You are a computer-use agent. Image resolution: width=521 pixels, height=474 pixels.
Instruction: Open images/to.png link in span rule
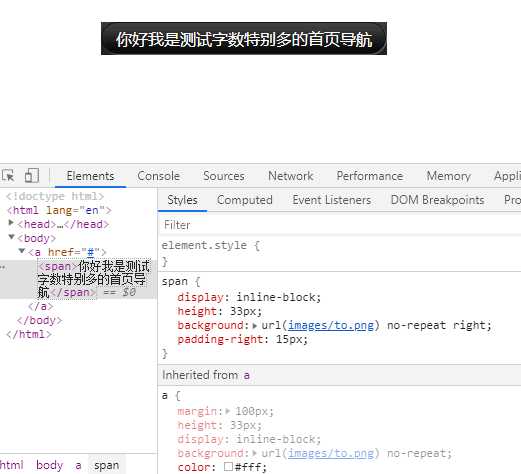(x=331, y=325)
